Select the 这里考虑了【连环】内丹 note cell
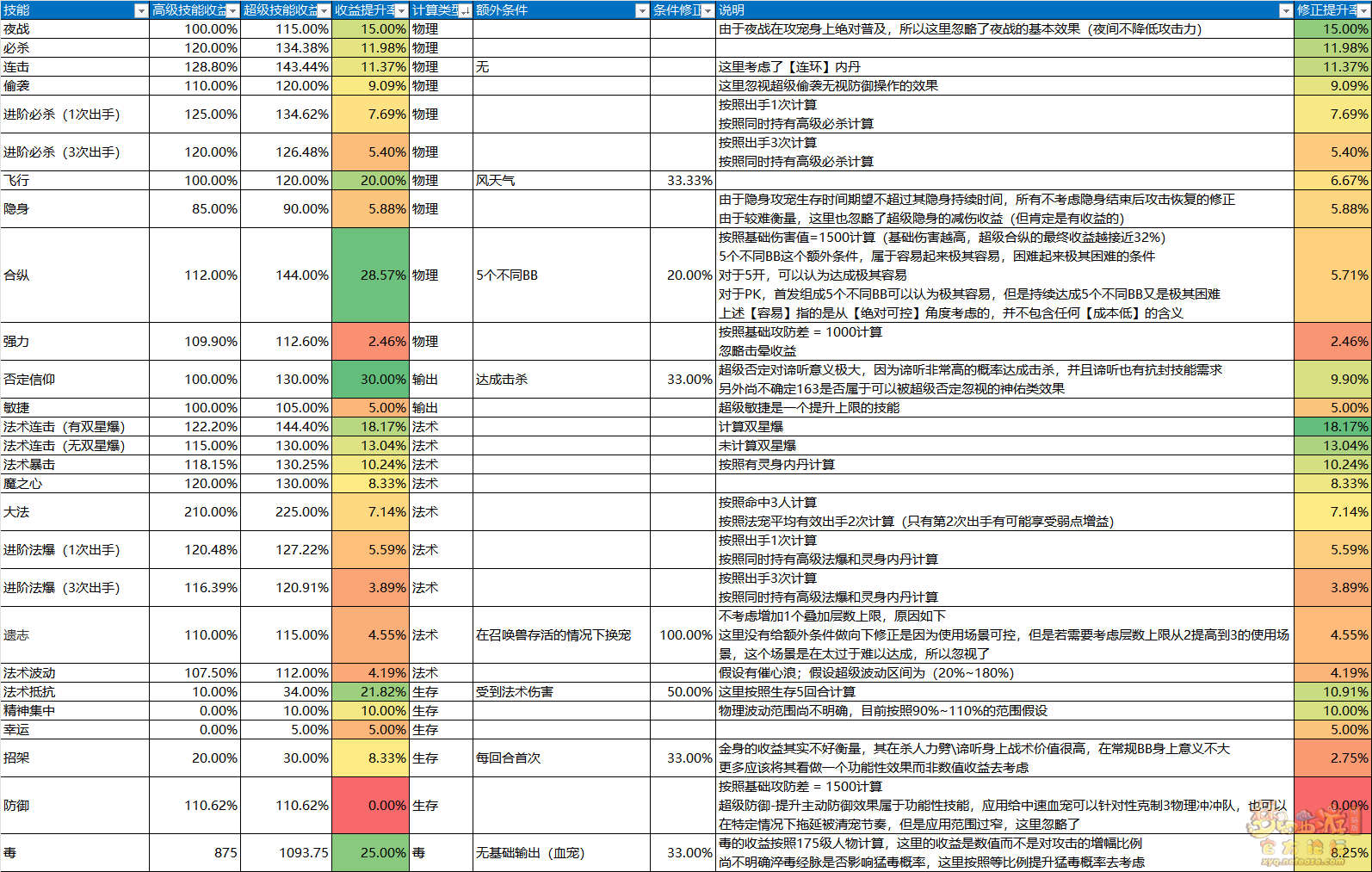This screenshot has height=872, width=1372. coord(1004,67)
